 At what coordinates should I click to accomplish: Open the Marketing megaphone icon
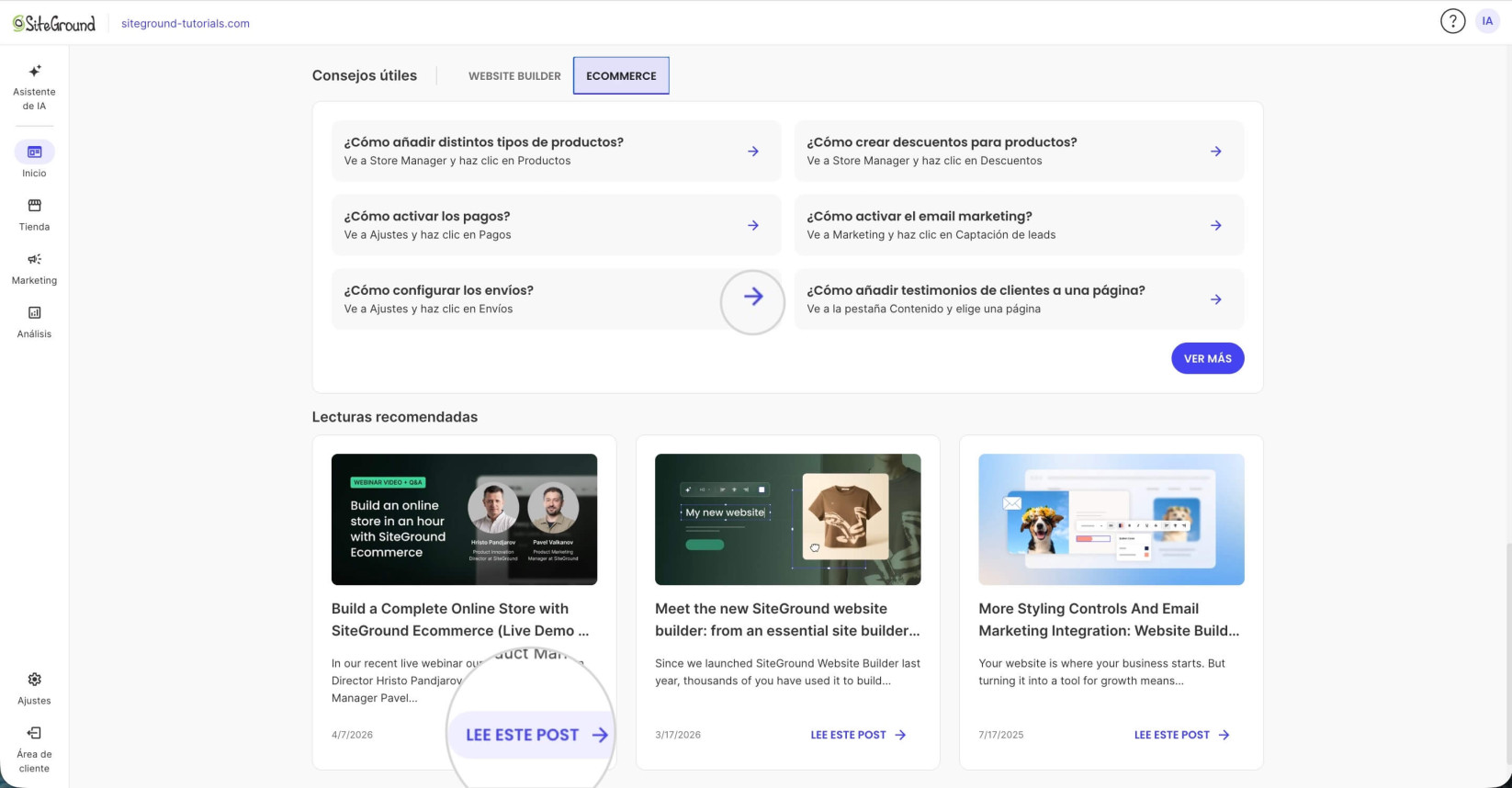pos(35,259)
